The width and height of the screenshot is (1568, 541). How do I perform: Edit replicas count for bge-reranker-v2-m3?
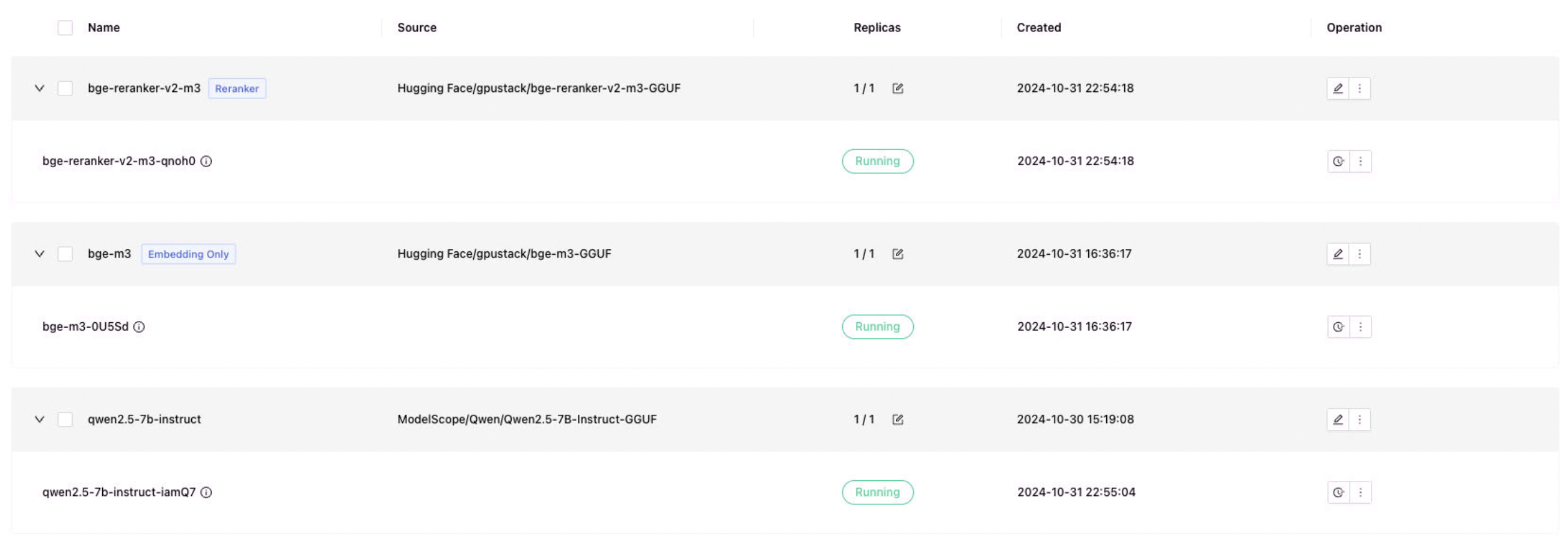[897, 88]
